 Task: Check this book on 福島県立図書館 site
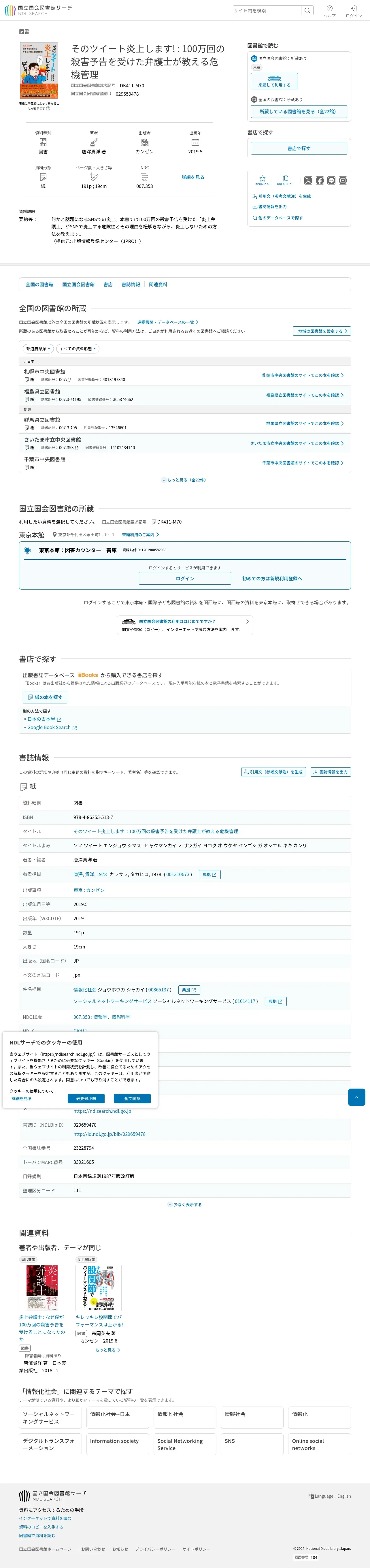click(304, 395)
